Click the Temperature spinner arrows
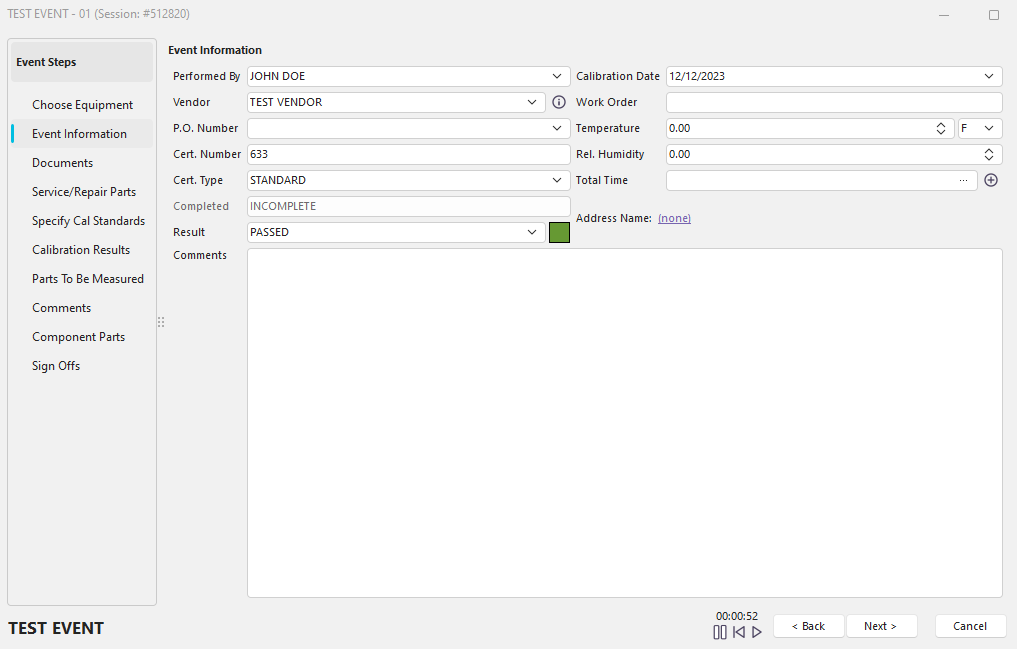 point(941,128)
